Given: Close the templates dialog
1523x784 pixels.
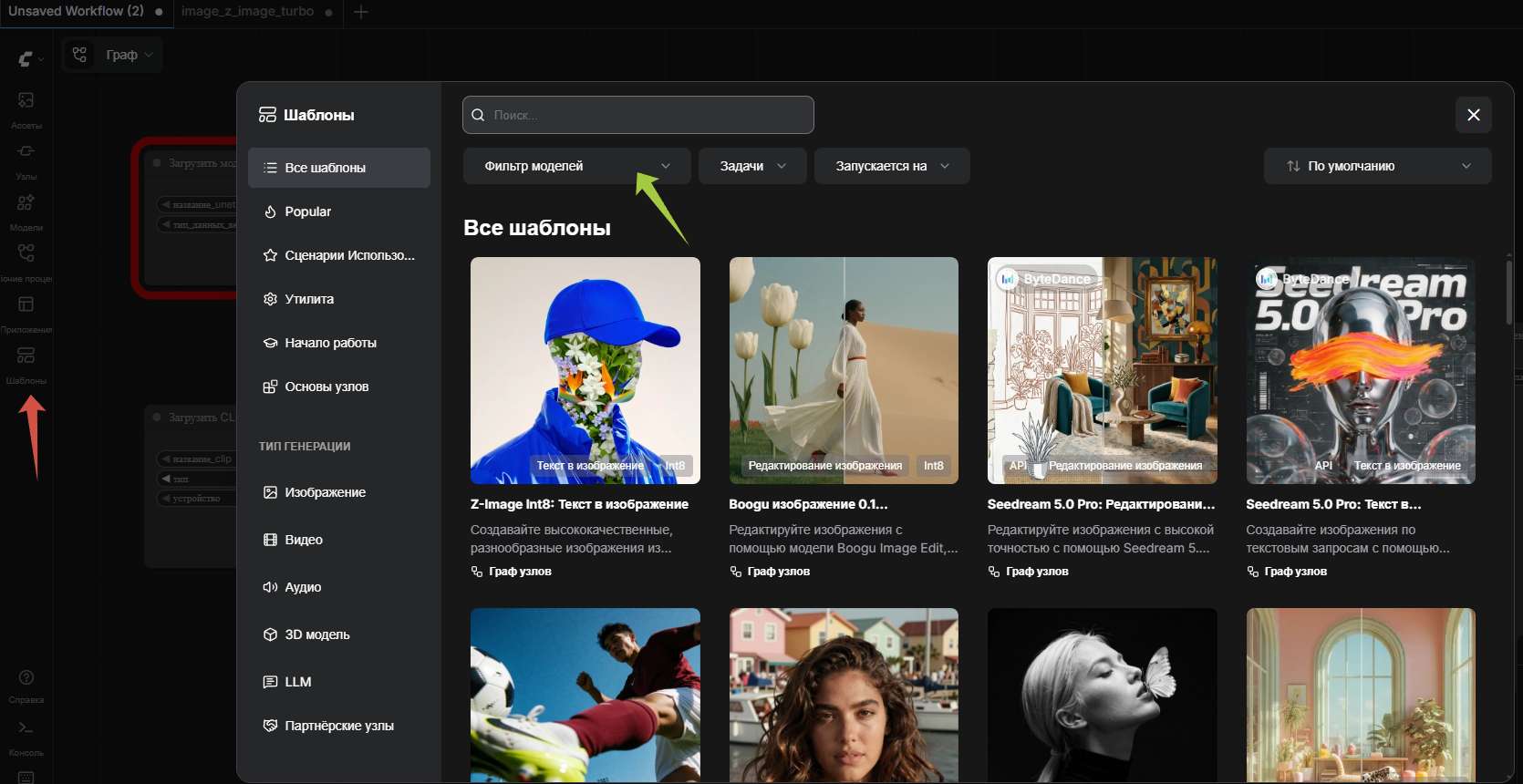Looking at the screenshot, I should tap(1474, 115).
